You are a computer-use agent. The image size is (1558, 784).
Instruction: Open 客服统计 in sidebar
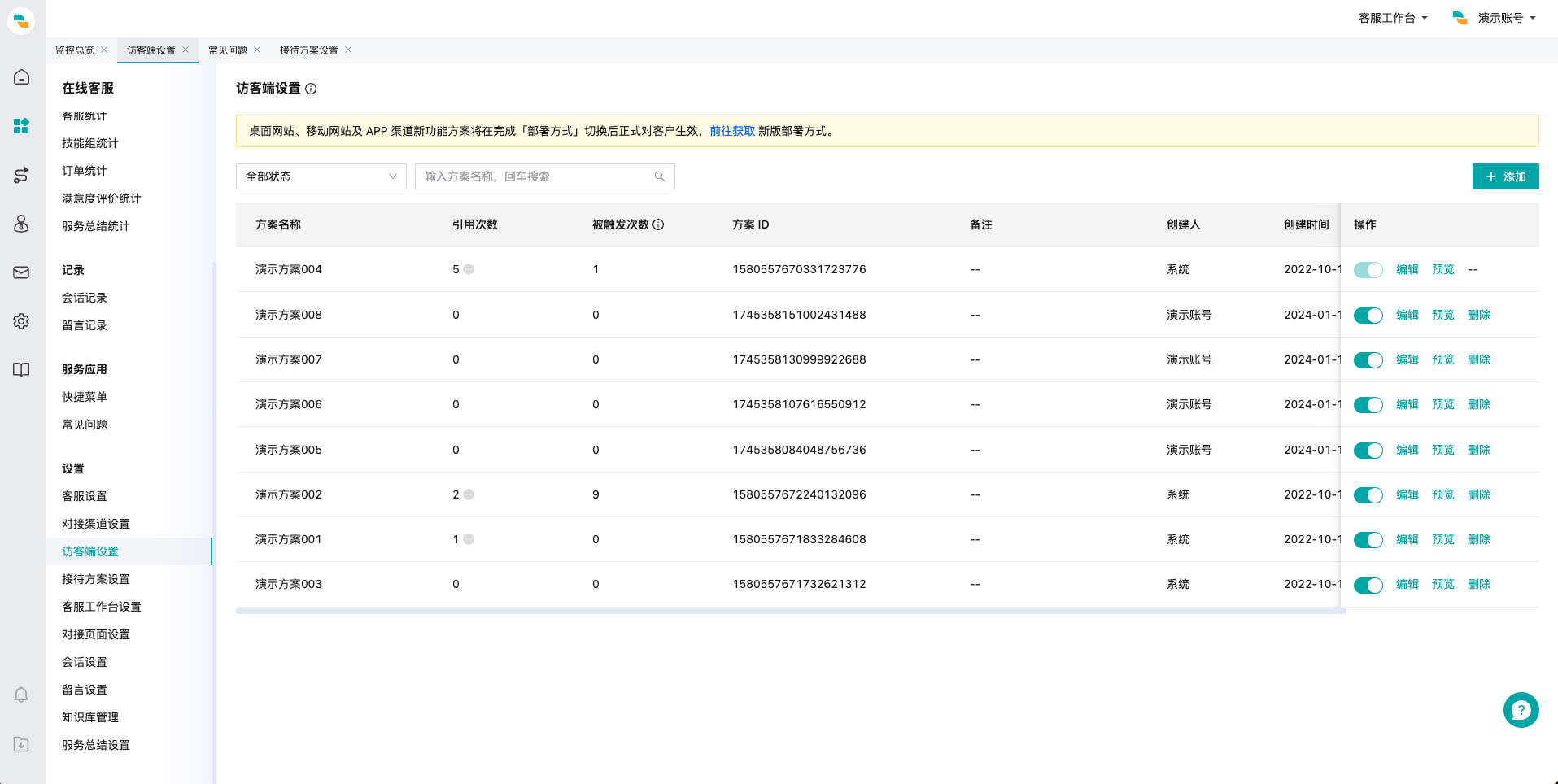(x=85, y=116)
